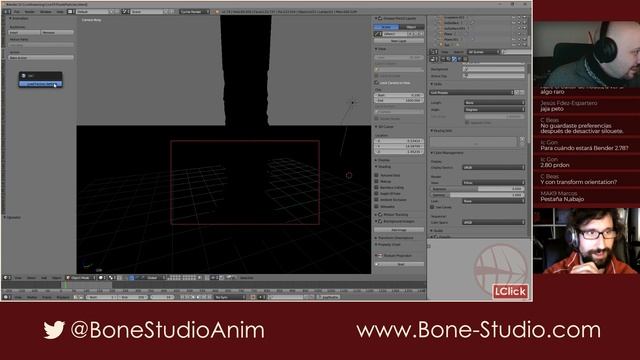This screenshot has height=360, width=640.
Task: Select the Scene grease pencil source button
Action: point(386,27)
